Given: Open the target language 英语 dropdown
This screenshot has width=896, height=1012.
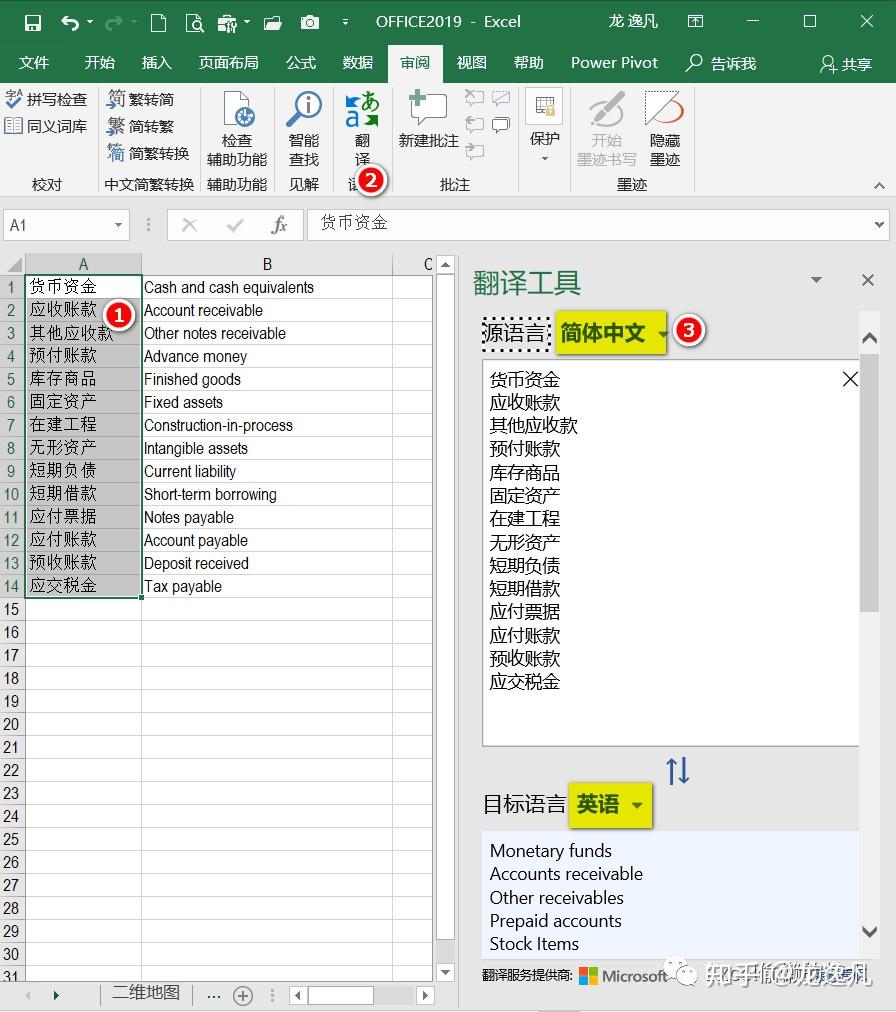Looking at the screenshot, I should click(610, 805).
